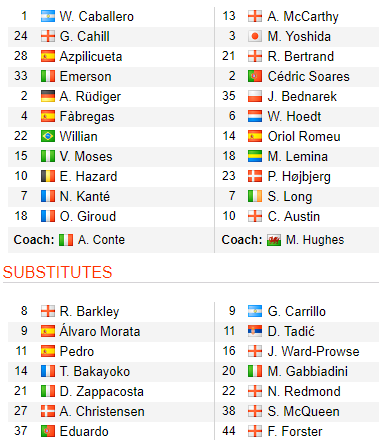Screen dimensions: 387x440
Task: Open the Cédric Soares player link
Action: coord(309,76)
